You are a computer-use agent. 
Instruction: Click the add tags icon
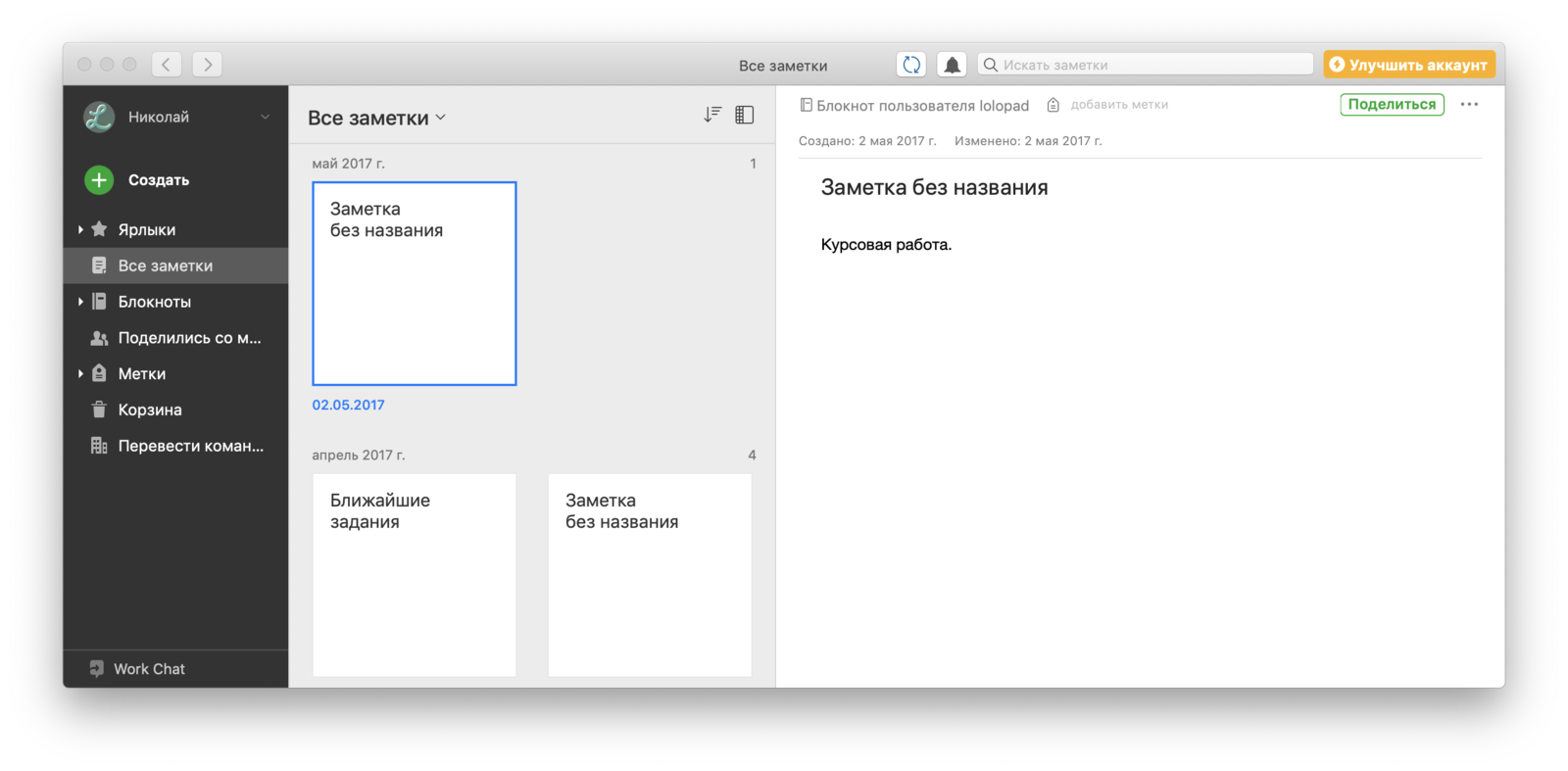click(x=1053, y=105)
